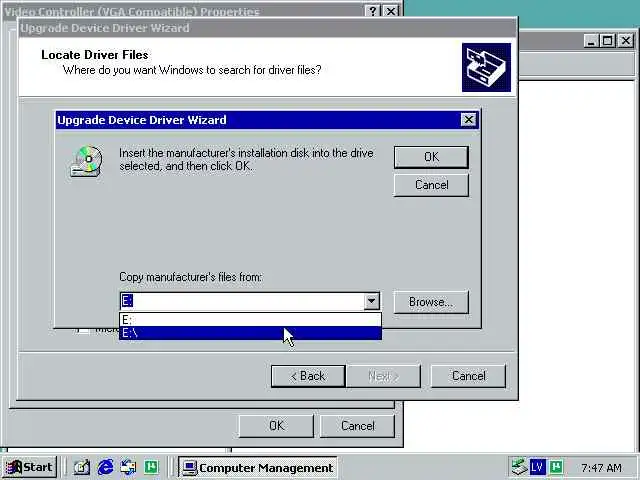Click the Back button in wizard

tap(308, 376)
